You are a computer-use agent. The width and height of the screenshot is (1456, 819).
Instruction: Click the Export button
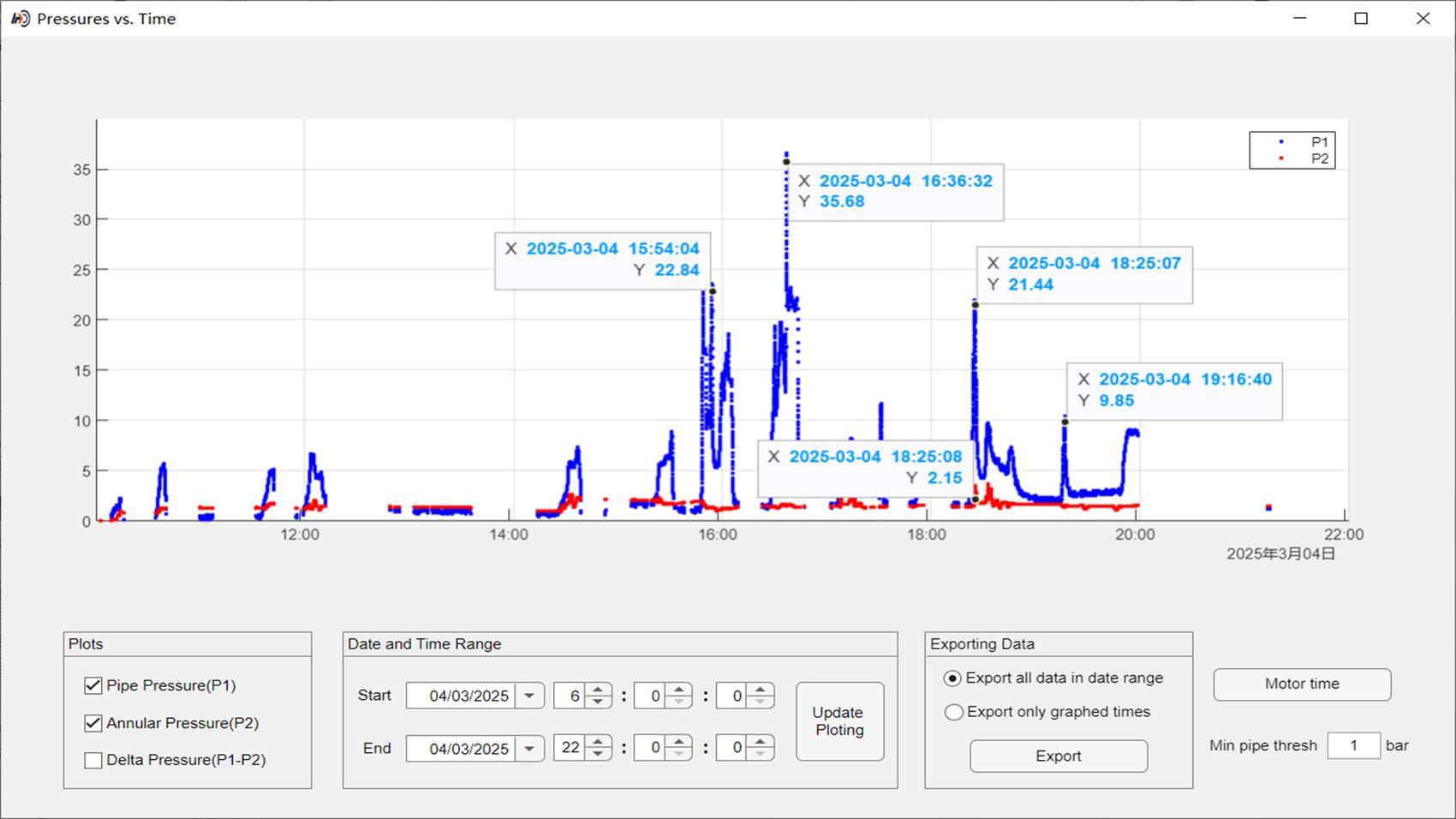(1059, 756)
